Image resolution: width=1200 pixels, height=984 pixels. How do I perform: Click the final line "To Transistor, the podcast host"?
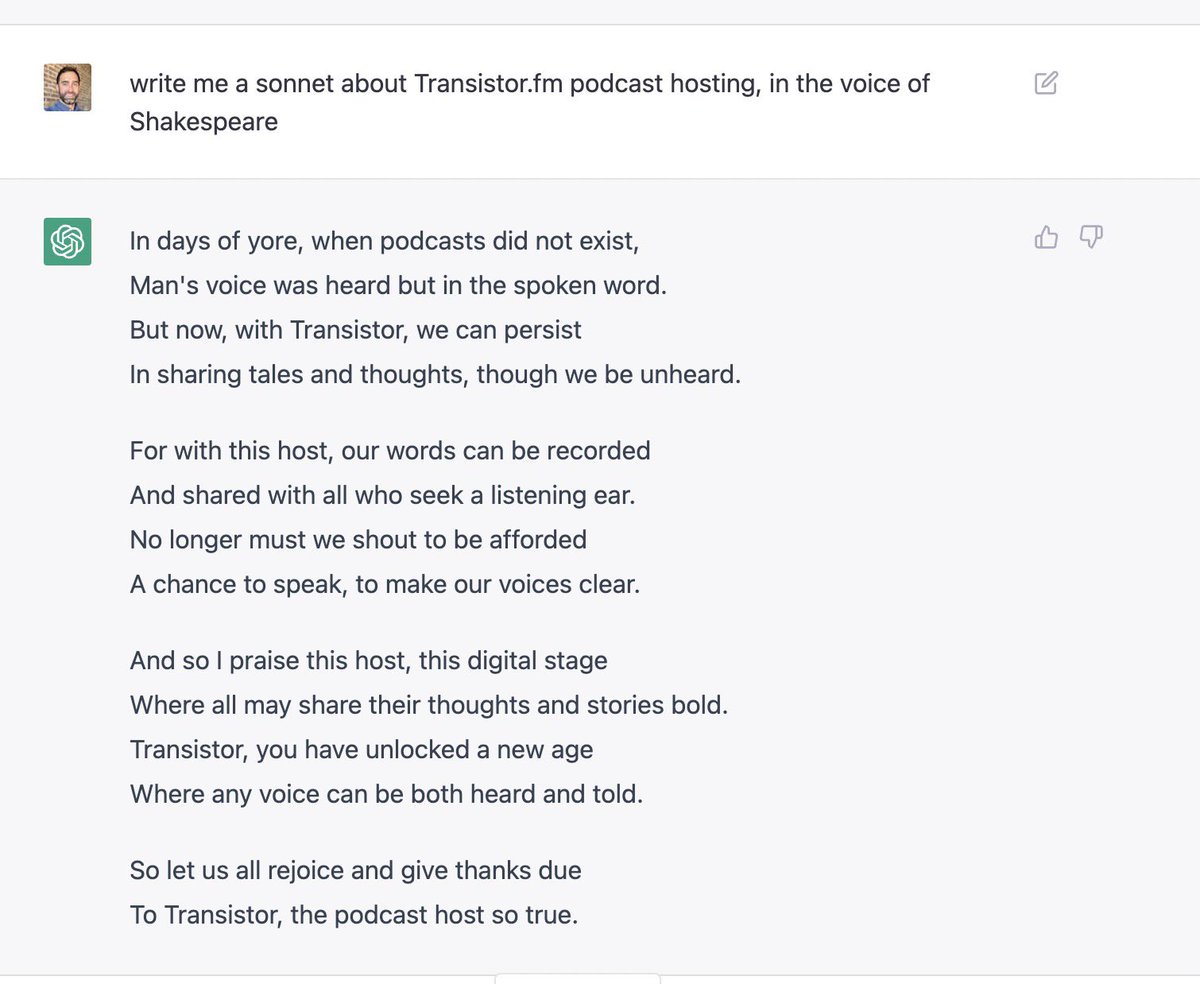pos(353,914)
